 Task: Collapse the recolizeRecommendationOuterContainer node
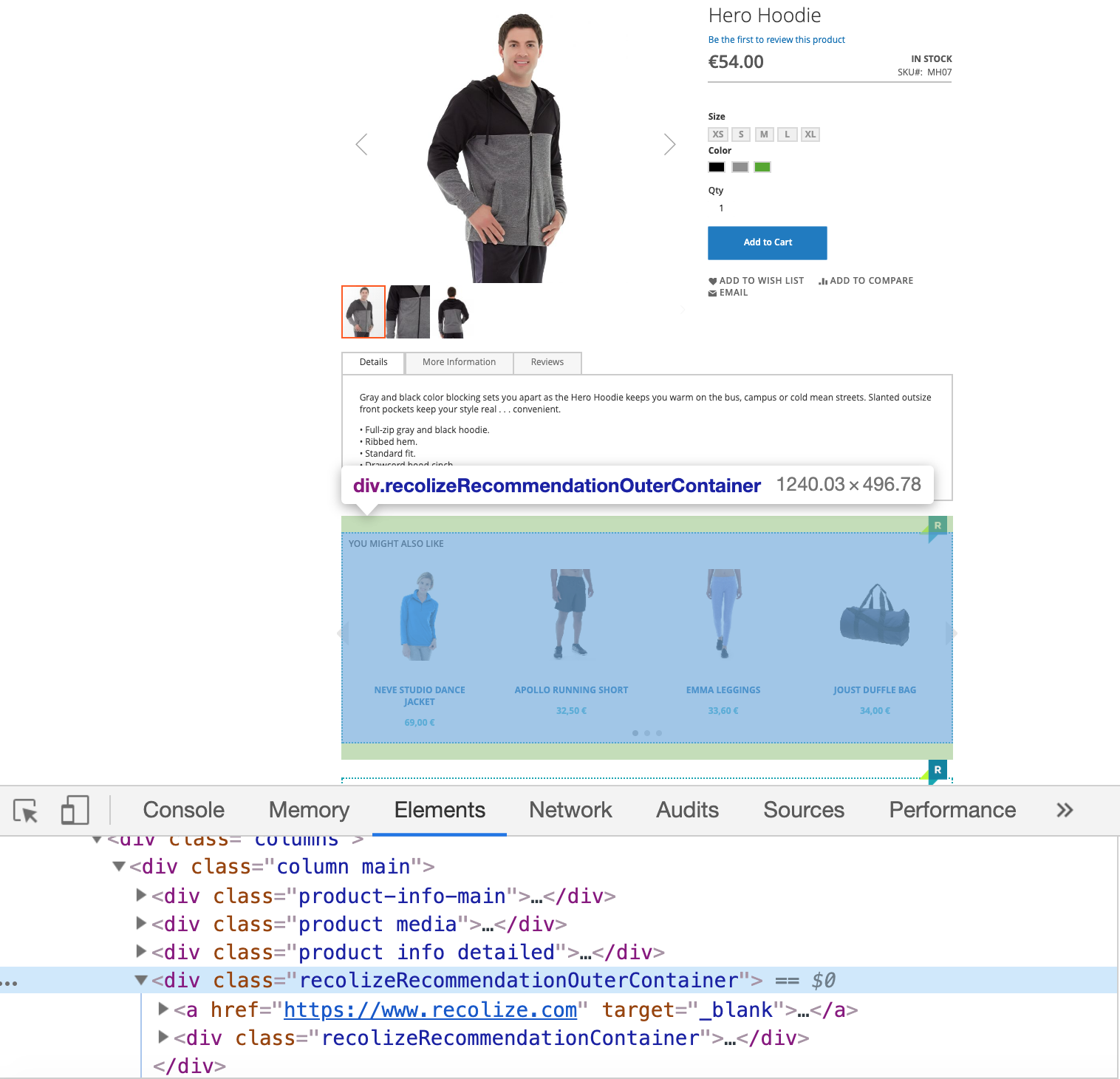[x=141, y=980]
